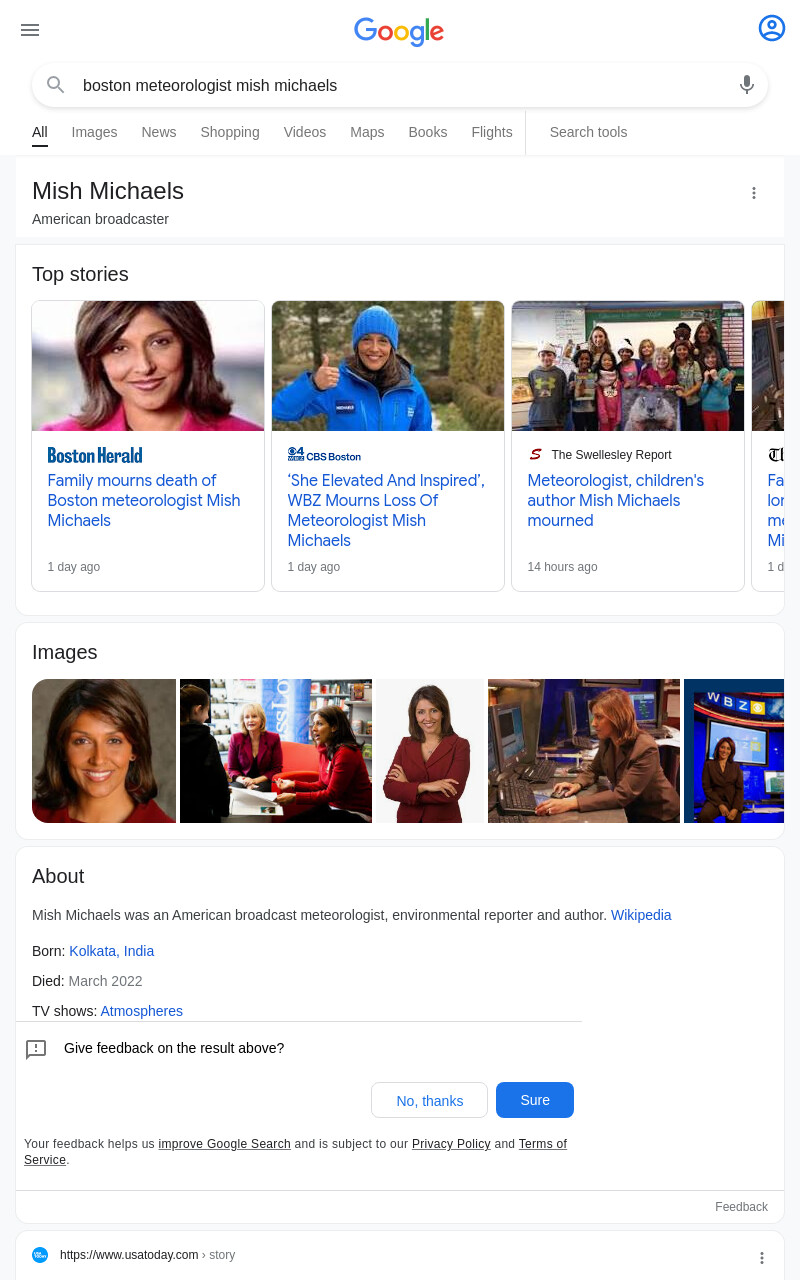Open Search tools
800x1280 pixels.
pos(588,132)
